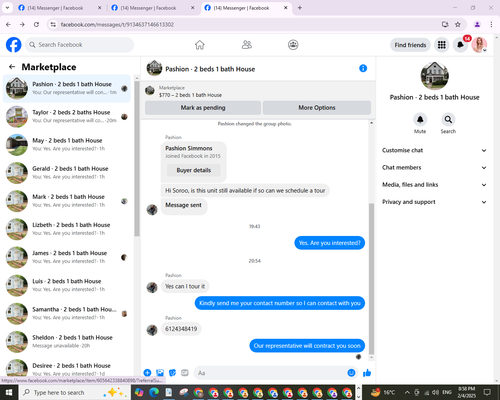
Task: Open the Windows Start menu
Action: [x=9, y=392]
